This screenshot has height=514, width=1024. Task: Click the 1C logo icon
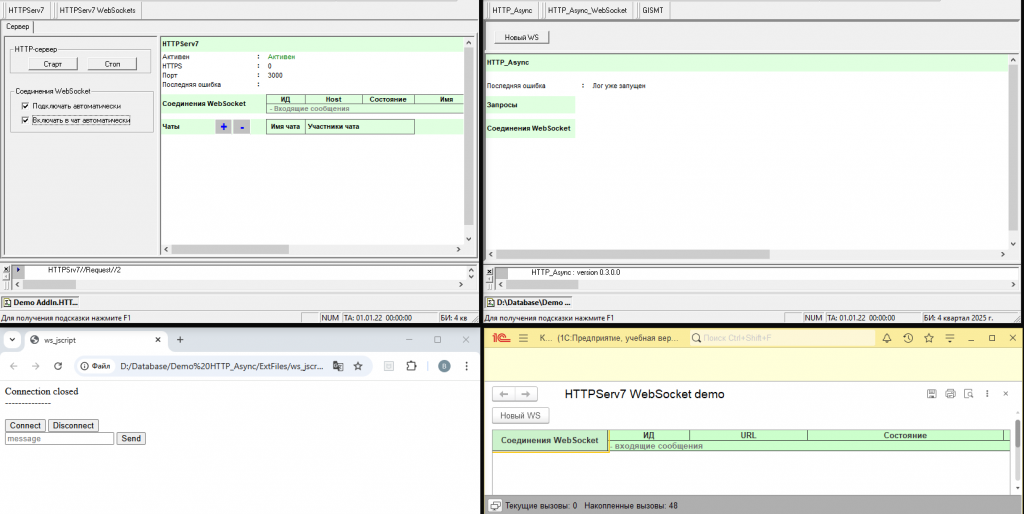click(x=501, y=338)
